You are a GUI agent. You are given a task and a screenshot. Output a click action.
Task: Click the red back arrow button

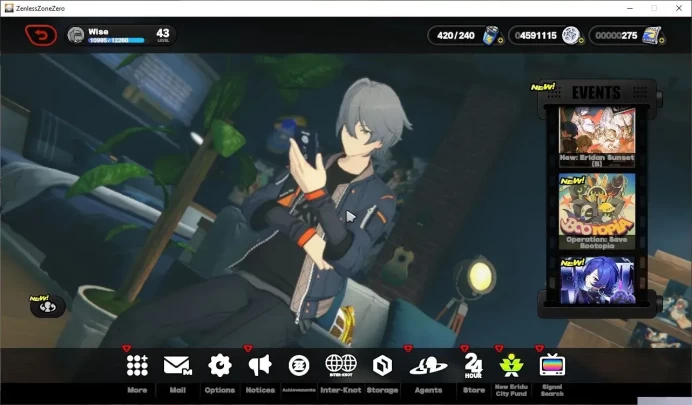point(41,35)
